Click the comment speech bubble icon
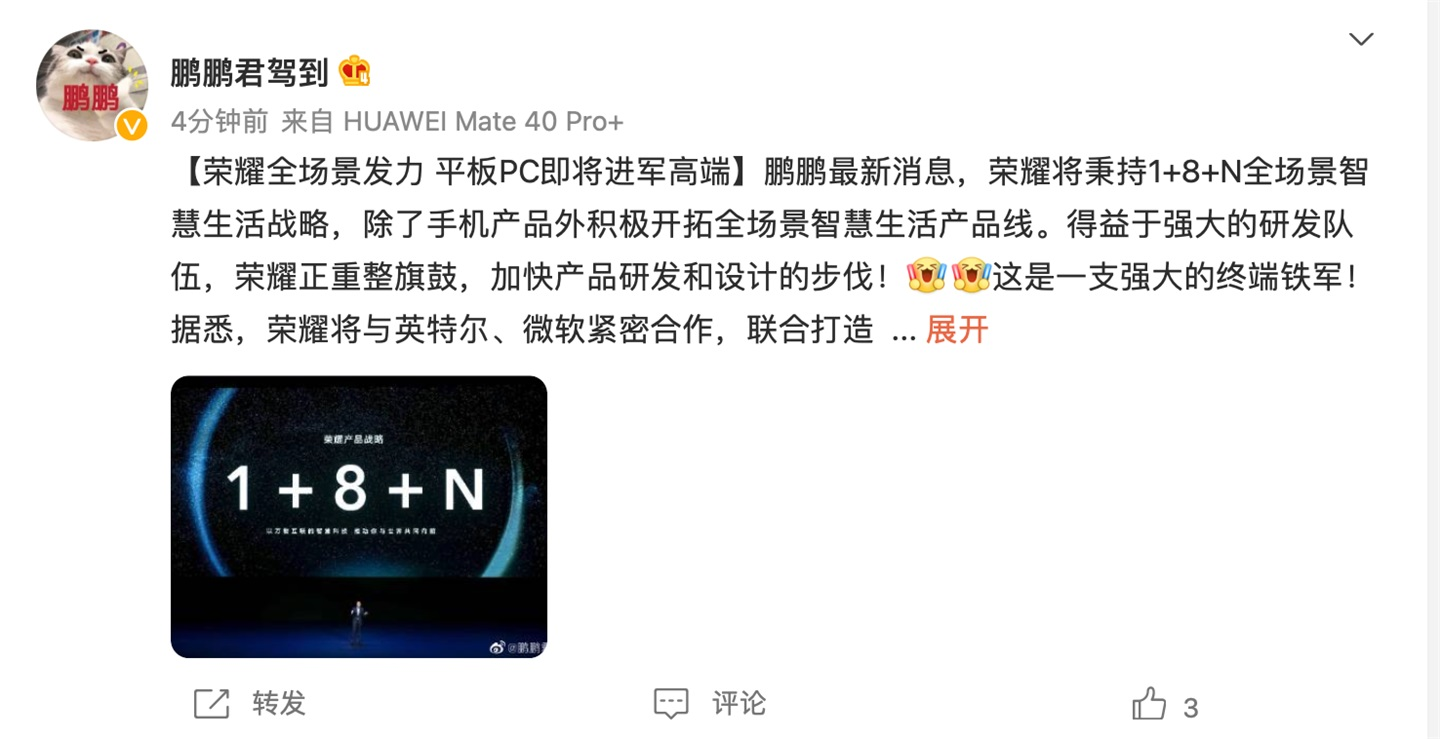The width and height of the screenshot is (1440, 739). [x=671, y=704]
